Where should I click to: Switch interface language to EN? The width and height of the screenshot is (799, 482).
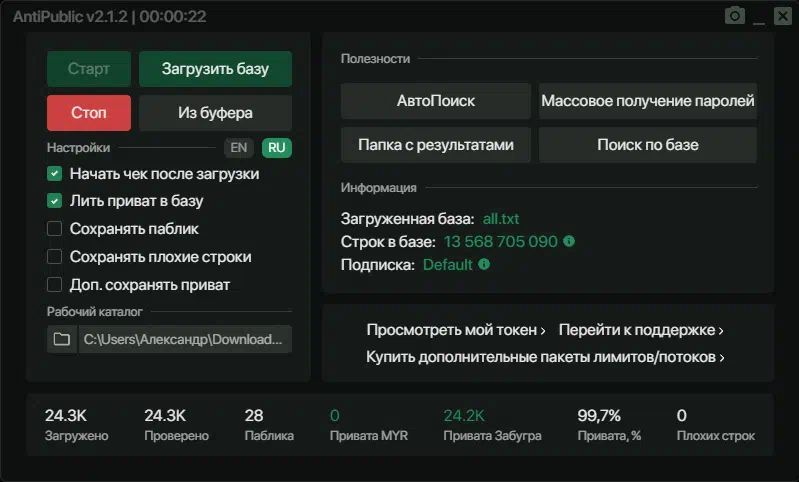(x=238, y=148)
